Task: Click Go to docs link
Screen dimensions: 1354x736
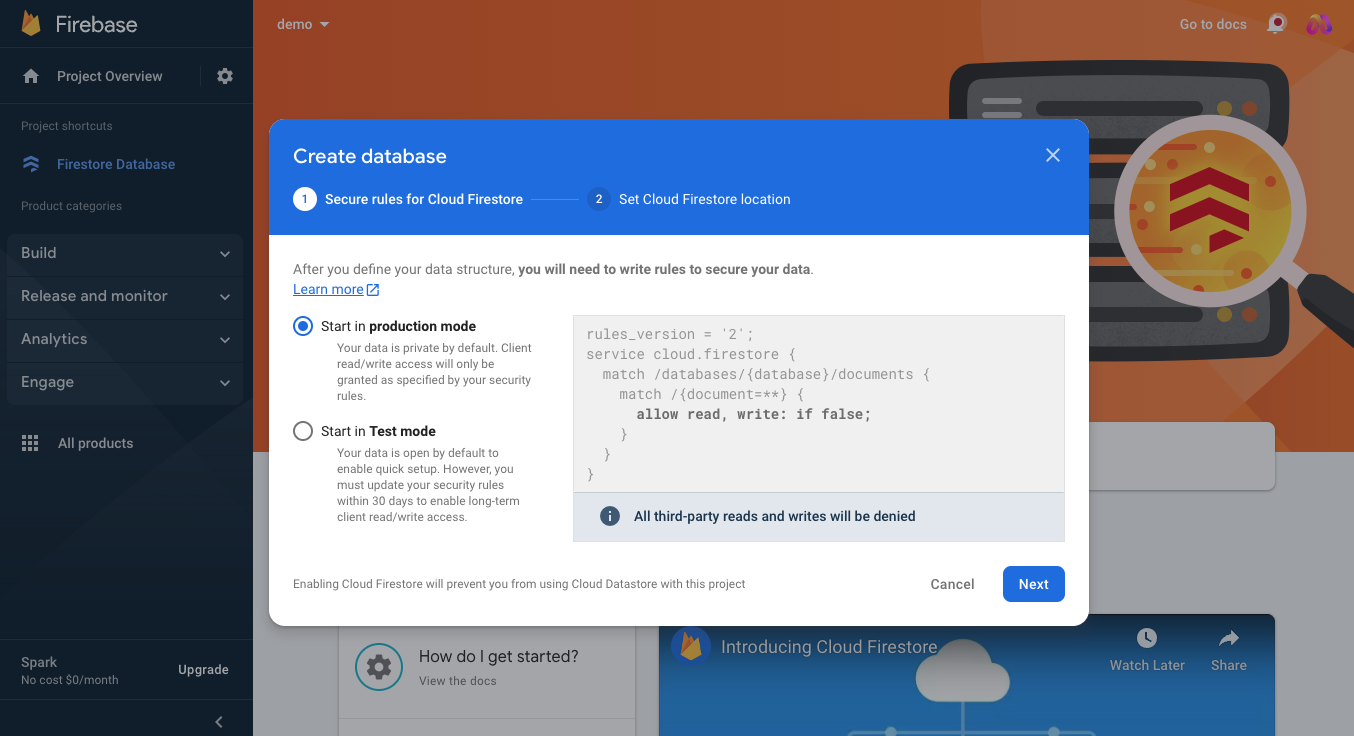Action: [x=1213, y=24]
